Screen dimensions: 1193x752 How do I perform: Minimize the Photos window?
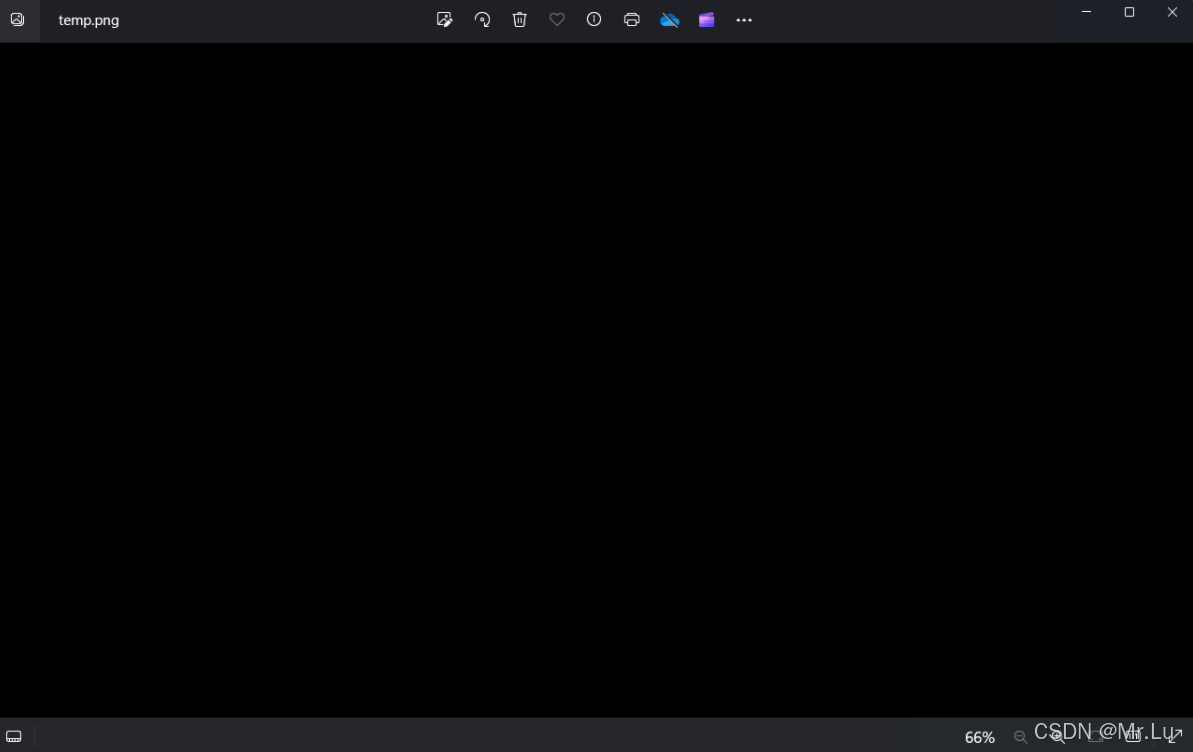click(x=1085, y=12)
